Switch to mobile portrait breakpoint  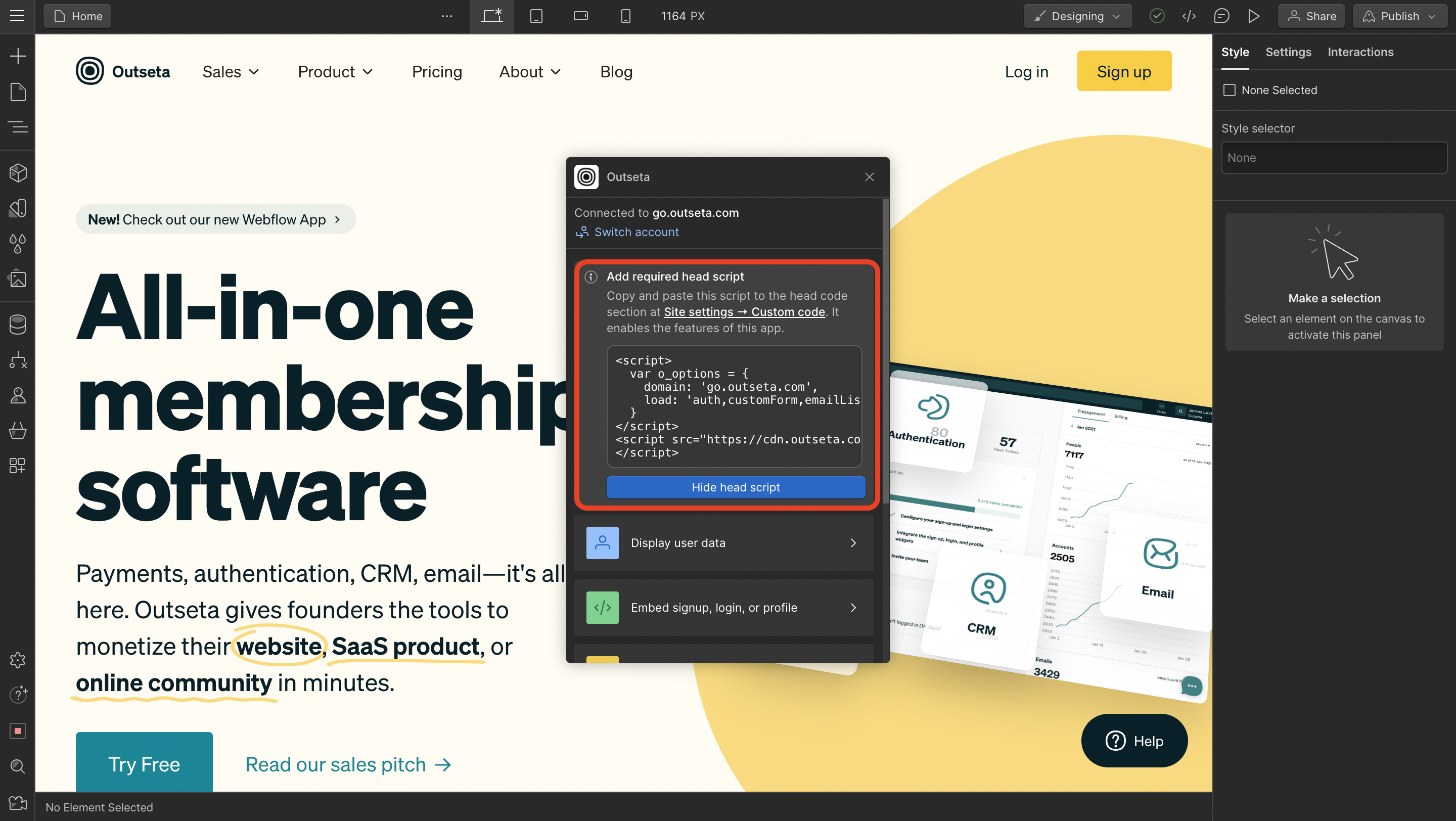(x=625, y=16)
